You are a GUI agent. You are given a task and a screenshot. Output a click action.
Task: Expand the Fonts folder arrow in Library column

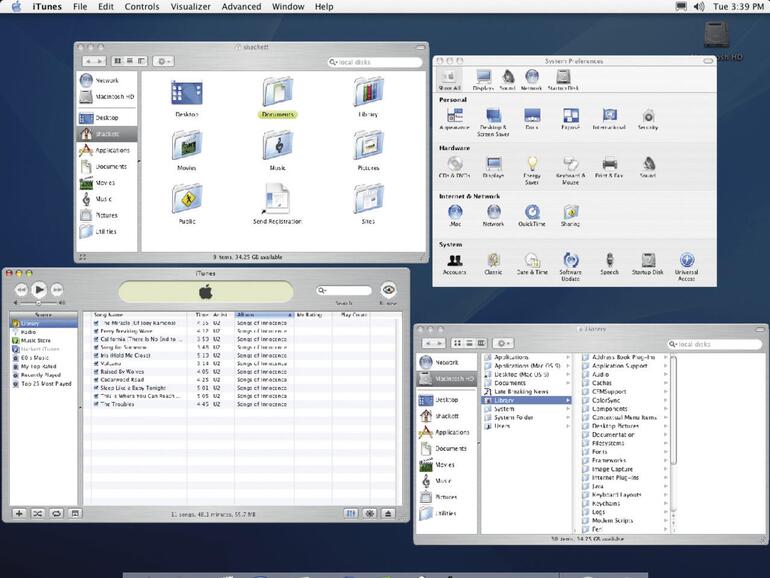tap(666, 452)
